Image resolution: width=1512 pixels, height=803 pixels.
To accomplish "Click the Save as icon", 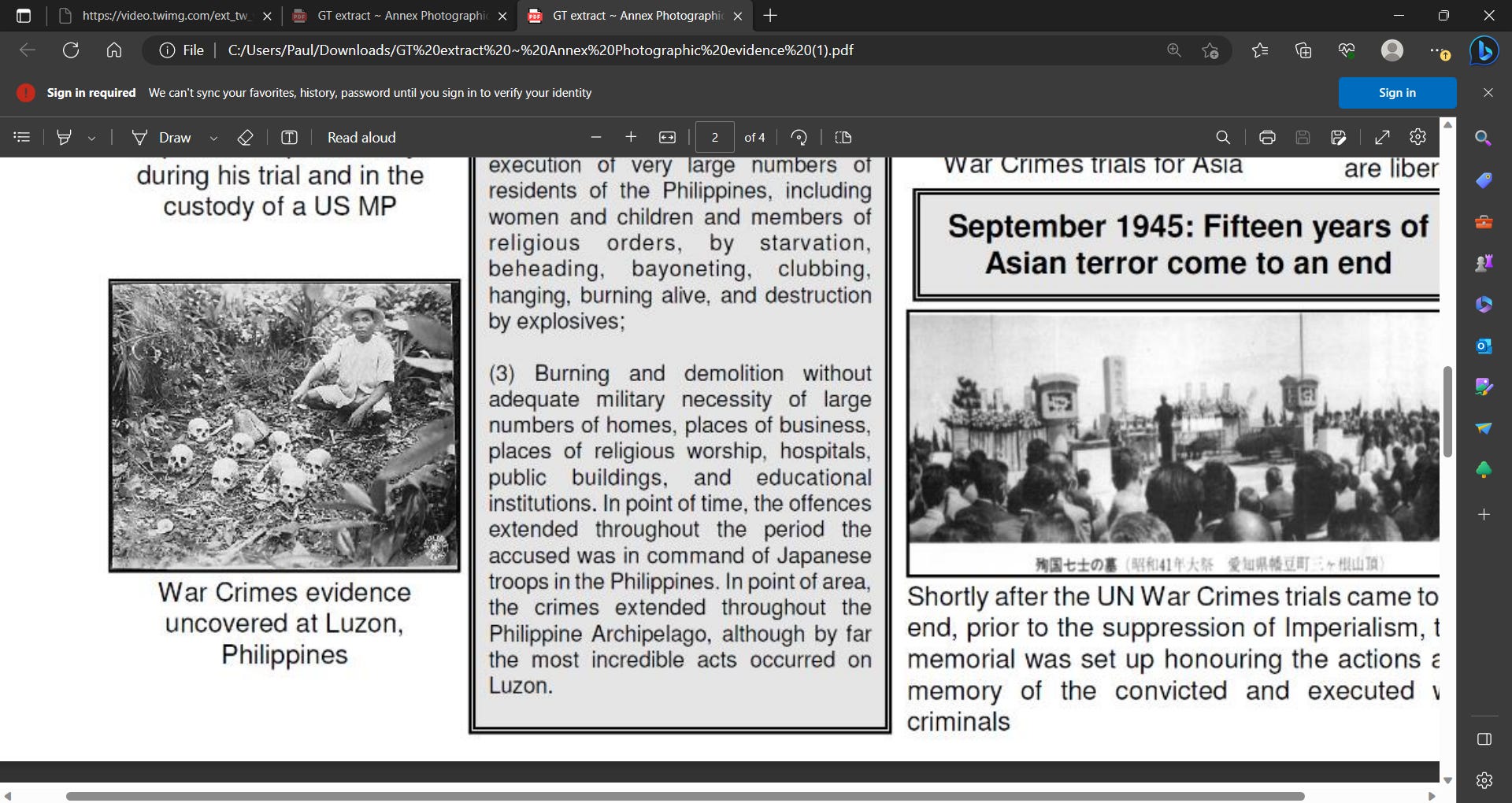I will pos(1338,137).
